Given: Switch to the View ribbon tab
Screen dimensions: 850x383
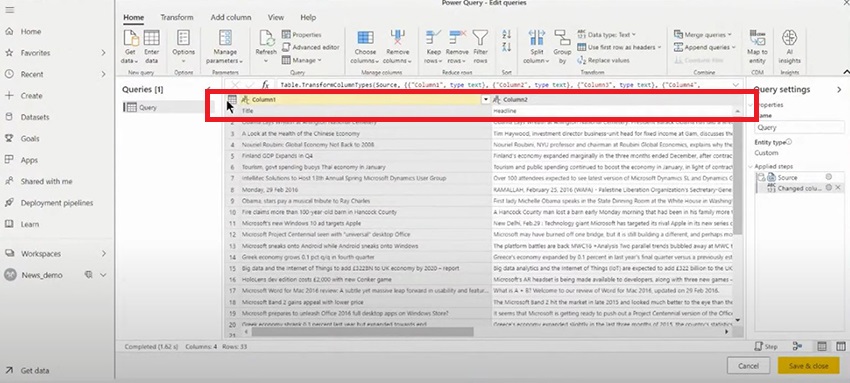Looking at the screenshot, I should pos(275,17).
